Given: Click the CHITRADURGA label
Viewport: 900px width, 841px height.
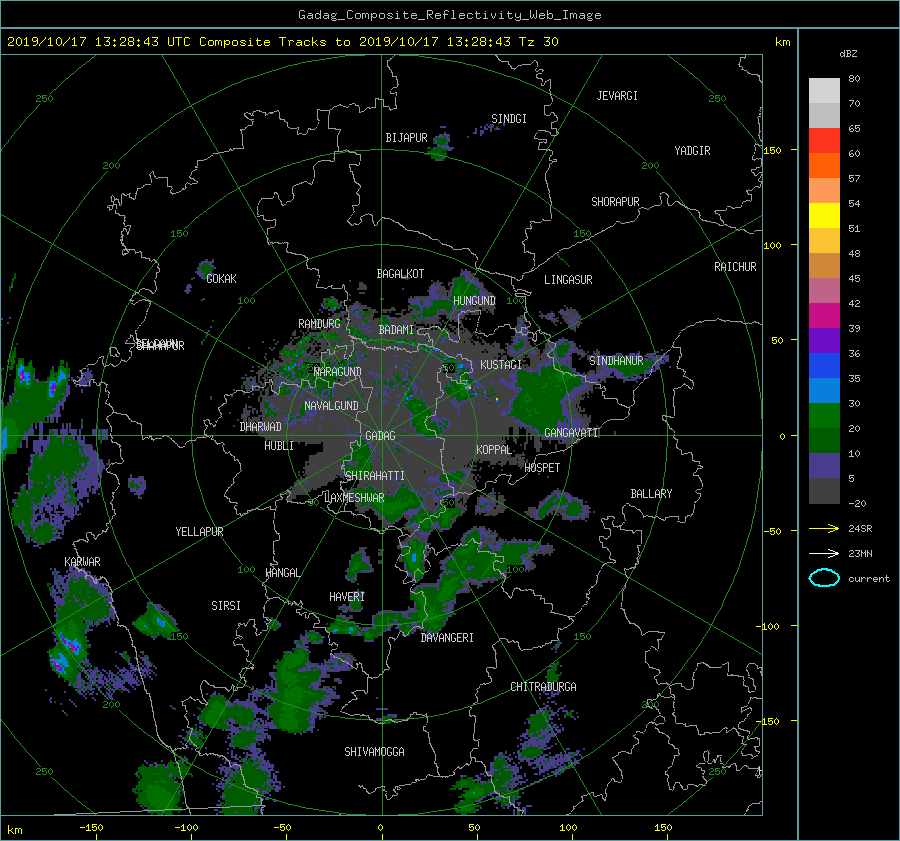Looking at the screenshot, I should pyautogui.click(x=543, y=687).
